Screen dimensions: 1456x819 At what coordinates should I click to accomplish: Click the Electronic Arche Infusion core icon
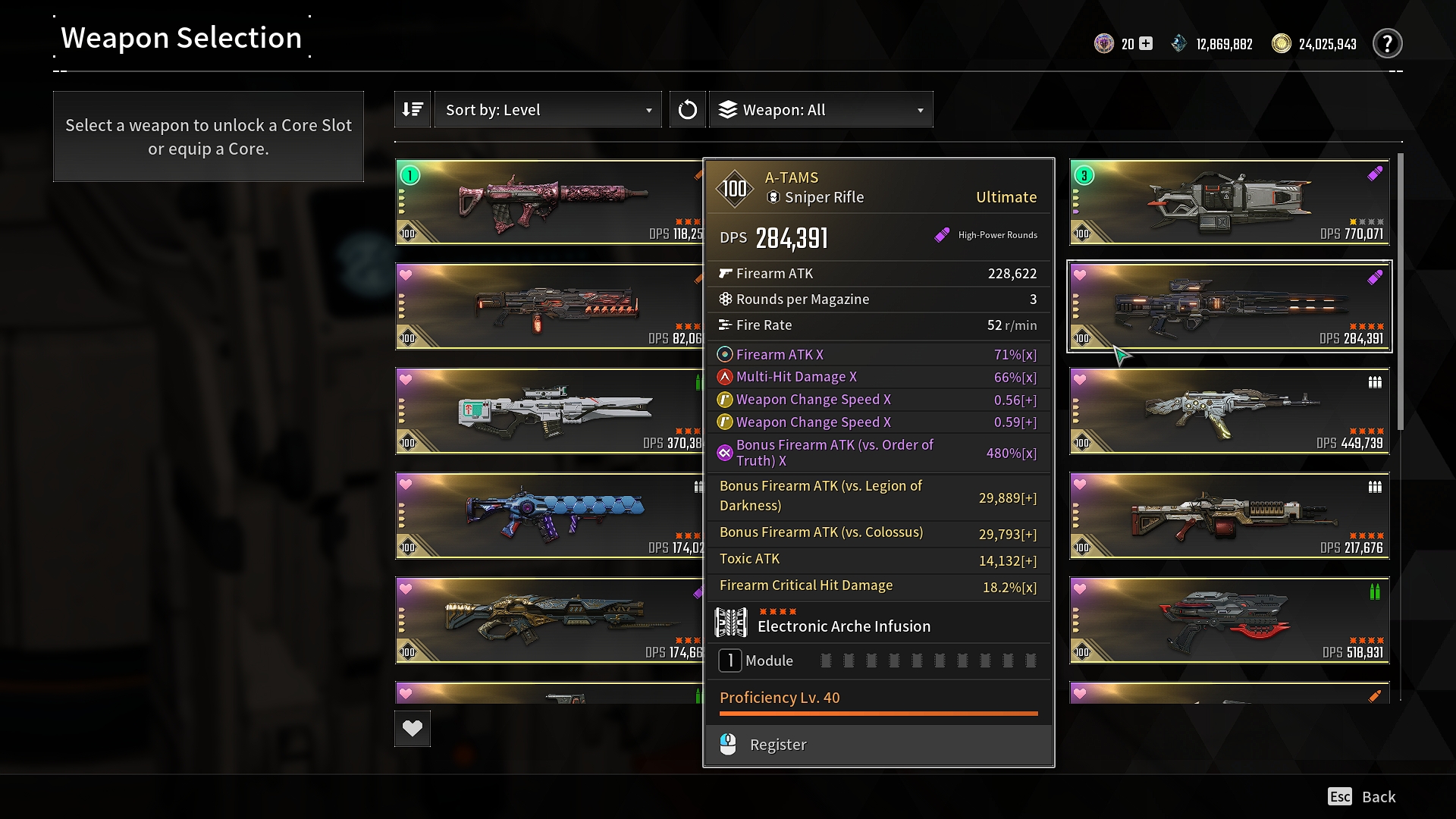coord(731,623)
